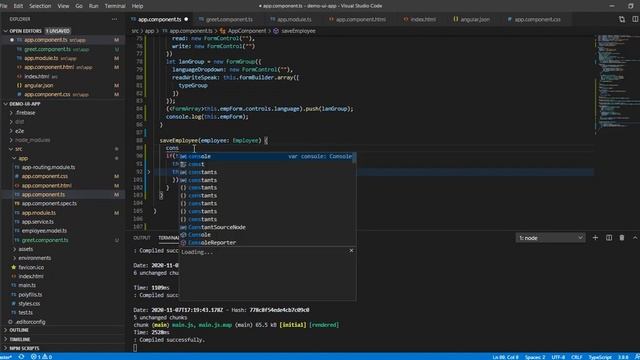Change indentation via 'Spaces: 2'
640x360 pixels.
click(535, 357)
